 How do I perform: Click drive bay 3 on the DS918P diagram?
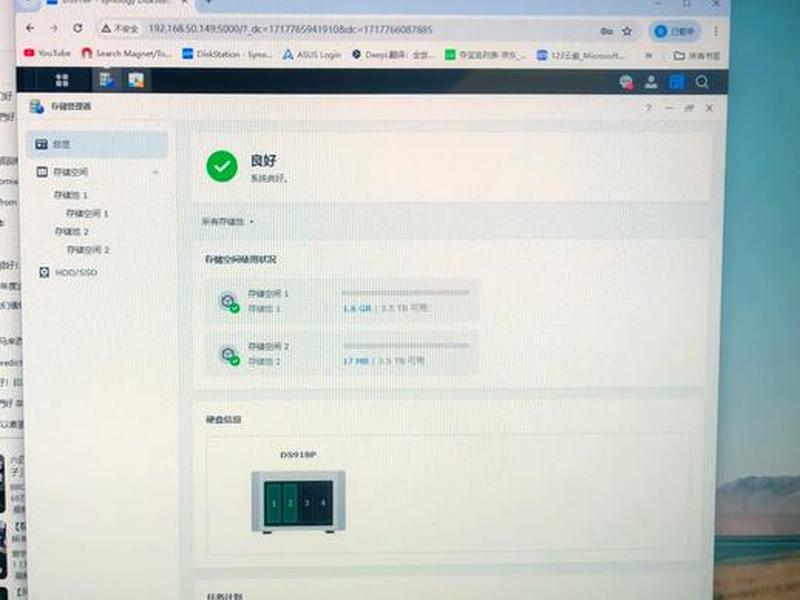point(307,504)
